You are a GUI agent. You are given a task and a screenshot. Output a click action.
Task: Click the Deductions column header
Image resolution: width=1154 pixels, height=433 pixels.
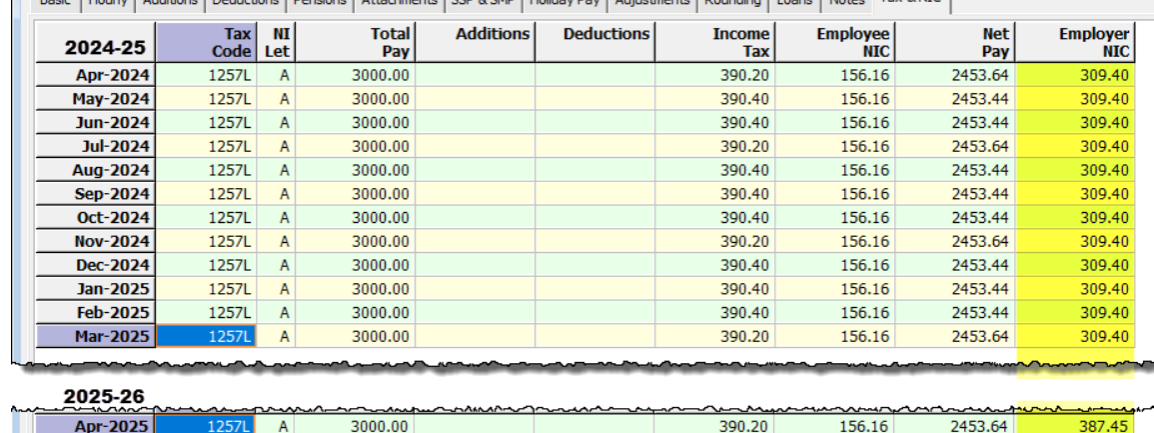pos(595,43)
